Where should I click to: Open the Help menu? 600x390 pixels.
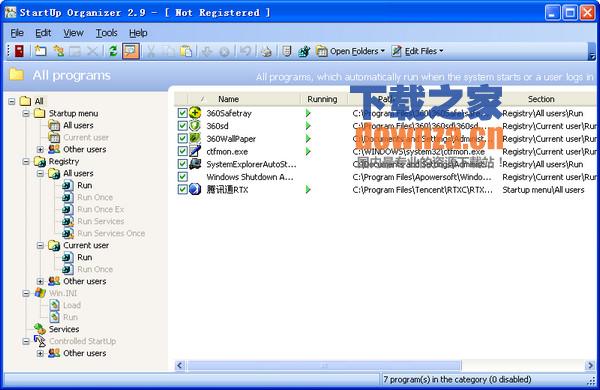point(138,33)
